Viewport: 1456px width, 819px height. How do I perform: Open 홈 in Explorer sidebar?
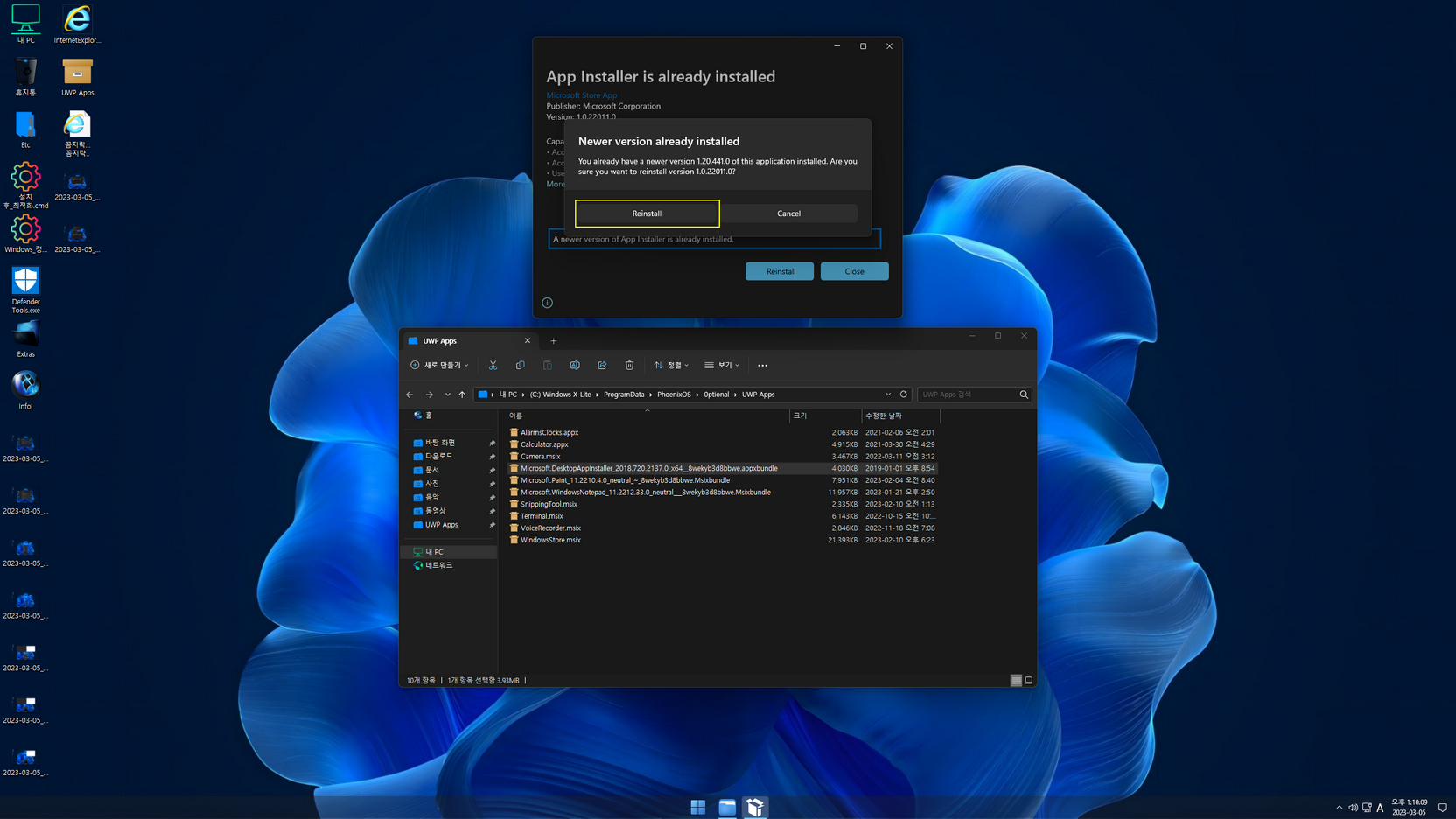tap(428, 416)
